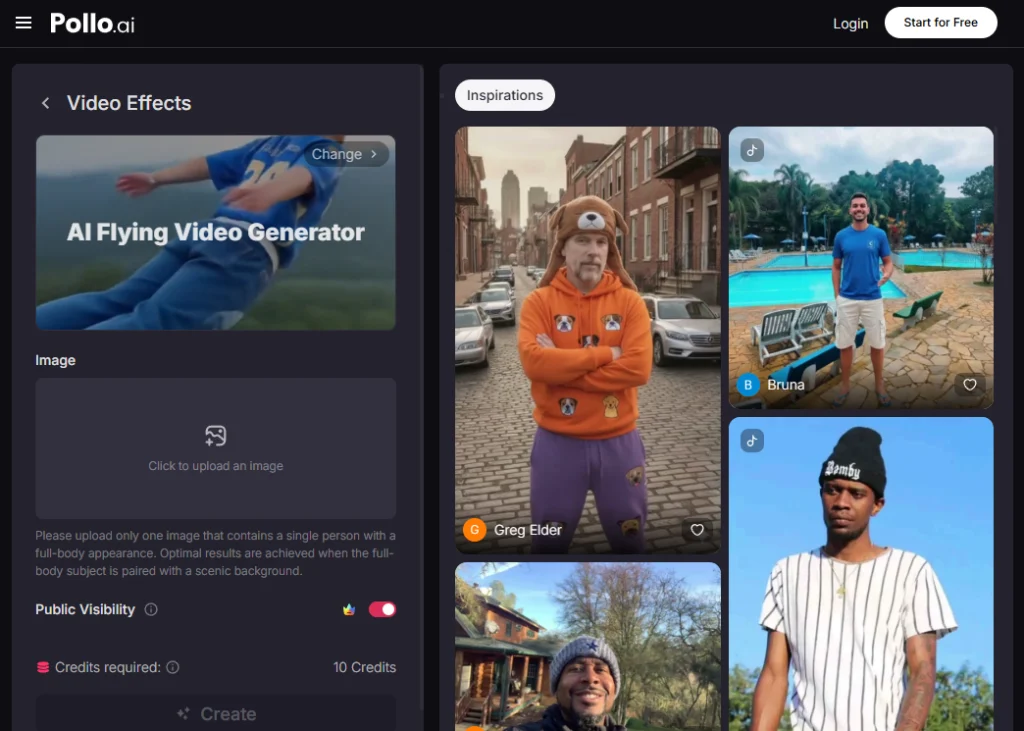This screenshot has width=1024, height=731.
Task: Like the Greg Elder video with heart
Action: (697, 530)
